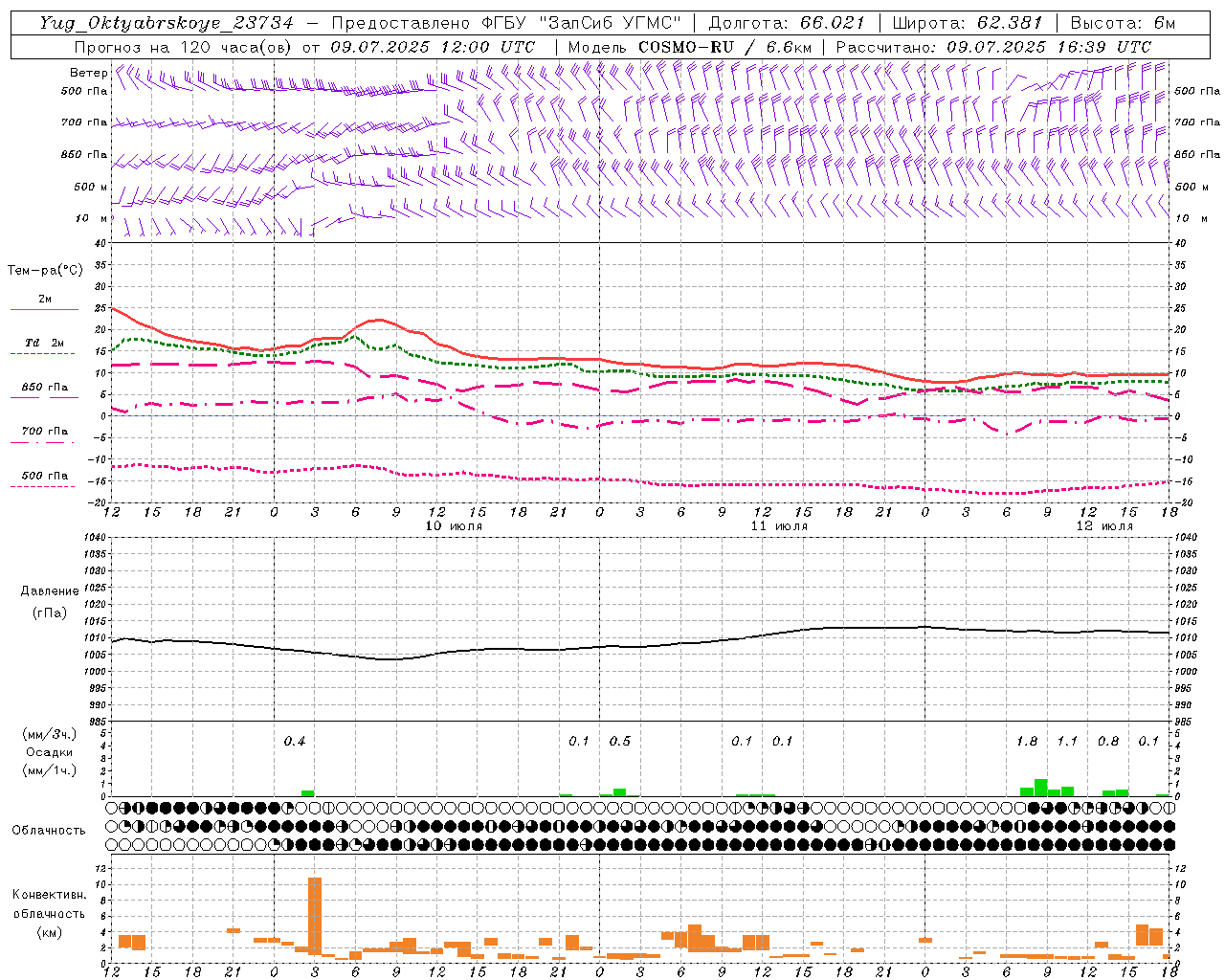Click the (мм/1ч.) precipitation unit label
Viewport: 1225px width, 980px height.
coord(48,770)
